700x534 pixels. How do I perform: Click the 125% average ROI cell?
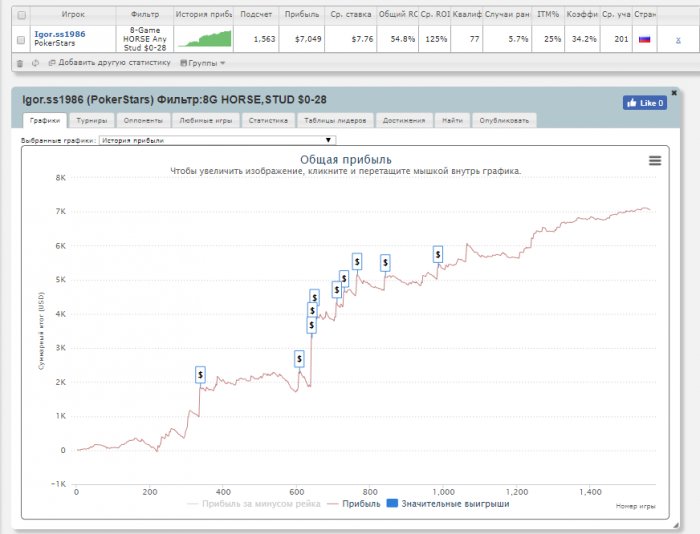pyautogui.click(x=436, y=39)
